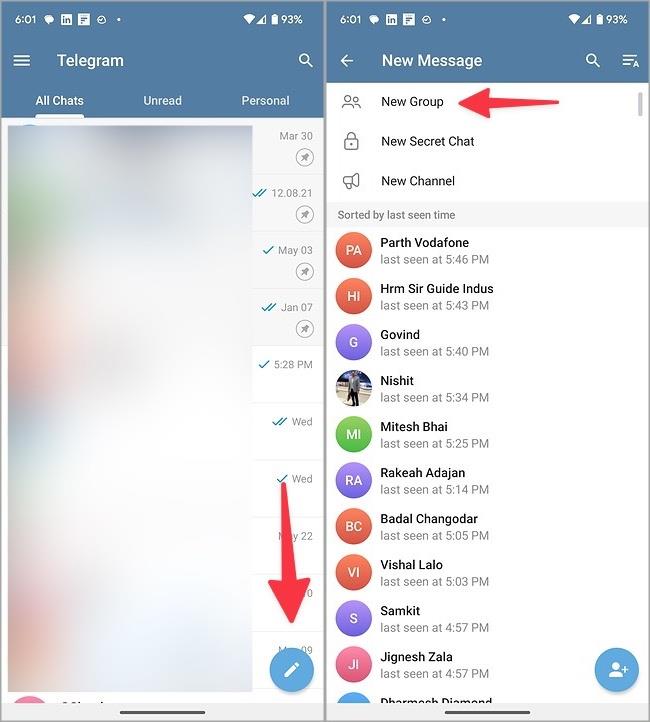
Task: Open the chat dated May 03
Action: click(x=162, y=260)
